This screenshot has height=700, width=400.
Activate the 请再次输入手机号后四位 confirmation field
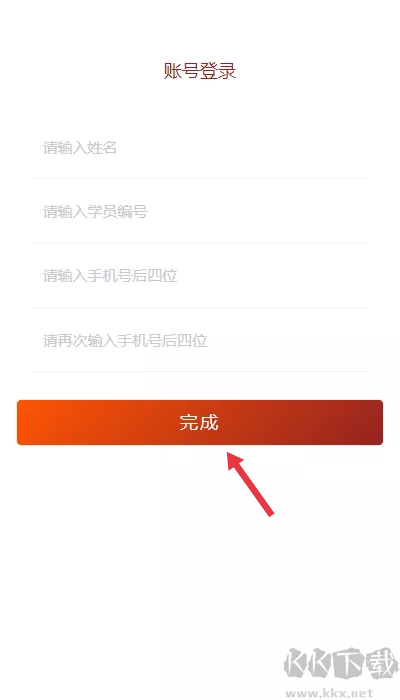click(200, 341)
